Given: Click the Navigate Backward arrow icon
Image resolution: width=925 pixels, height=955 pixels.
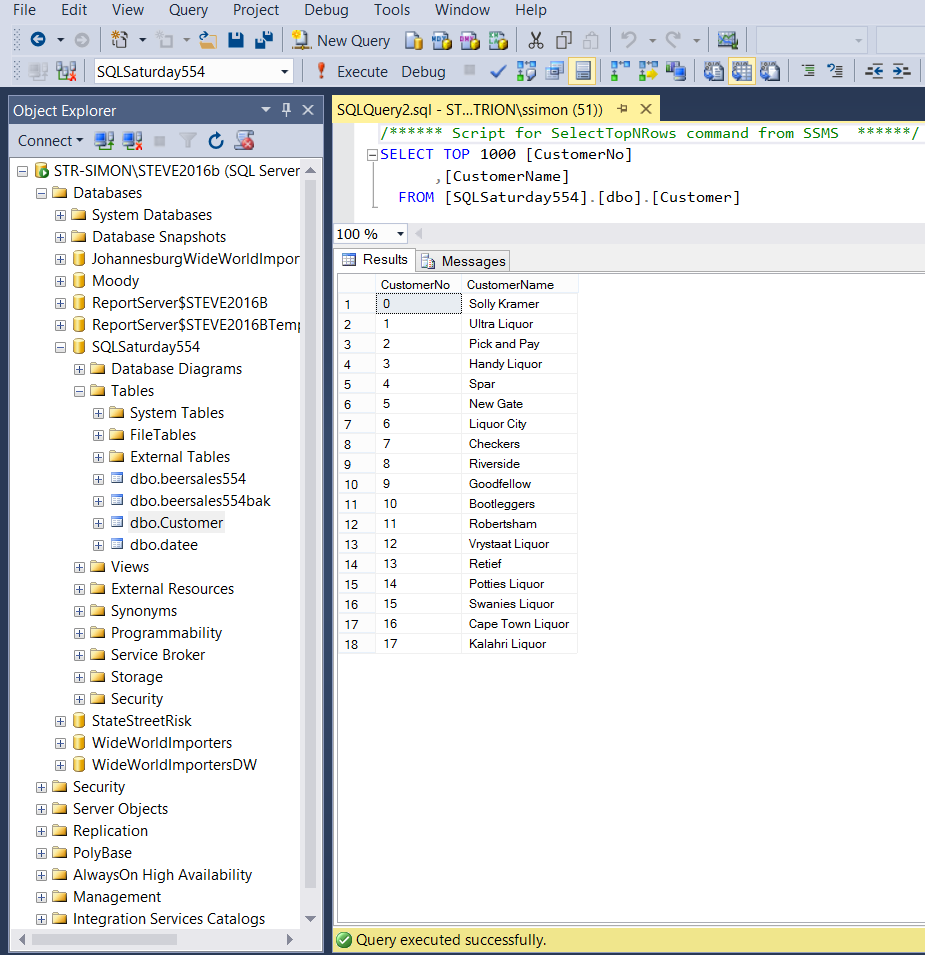Looking at the screenshot, I should 38,40.
